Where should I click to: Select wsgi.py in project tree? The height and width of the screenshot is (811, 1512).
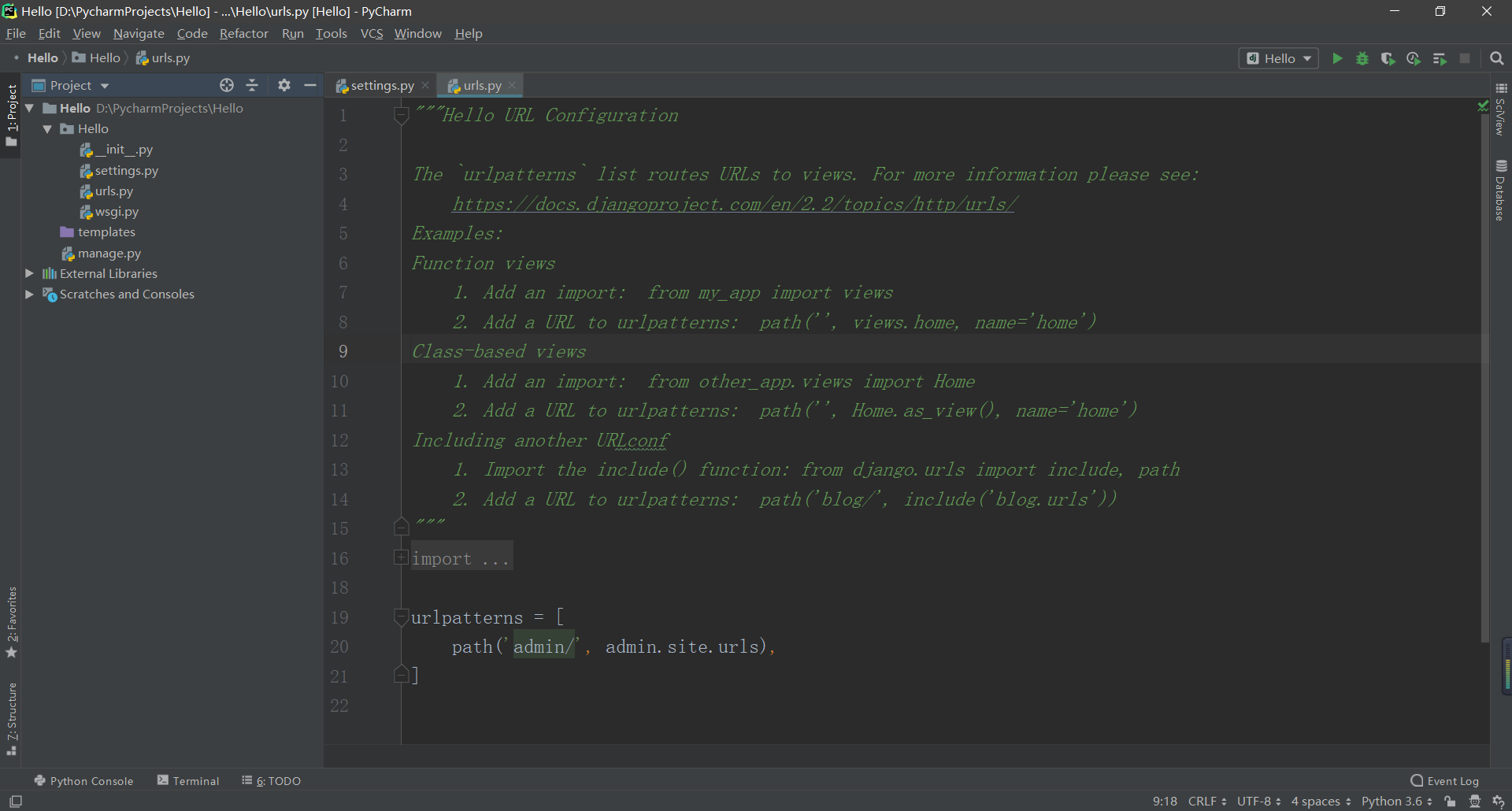109,211
